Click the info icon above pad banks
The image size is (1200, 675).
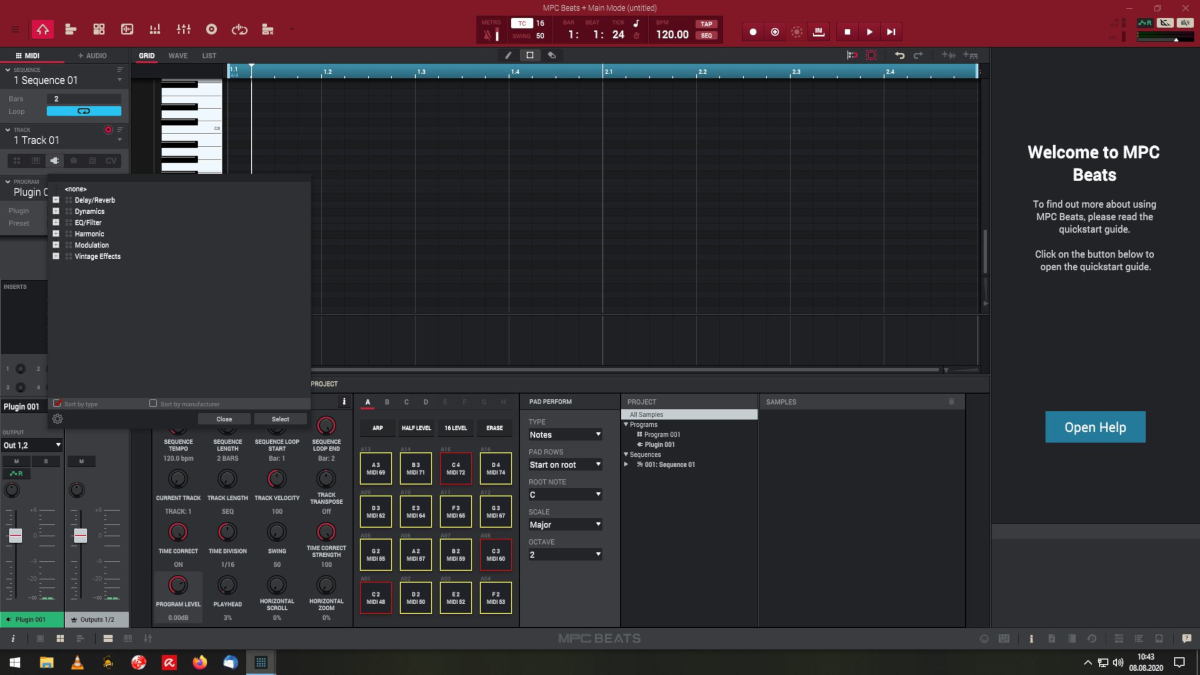pos(344,402)
